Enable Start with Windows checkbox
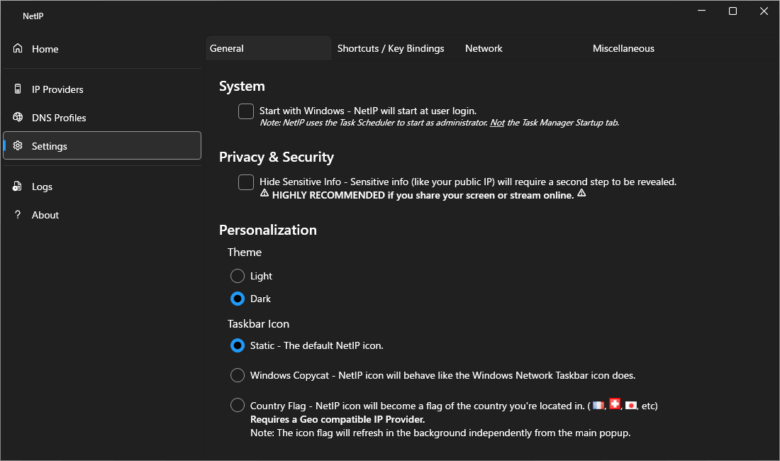 point(246,111)
